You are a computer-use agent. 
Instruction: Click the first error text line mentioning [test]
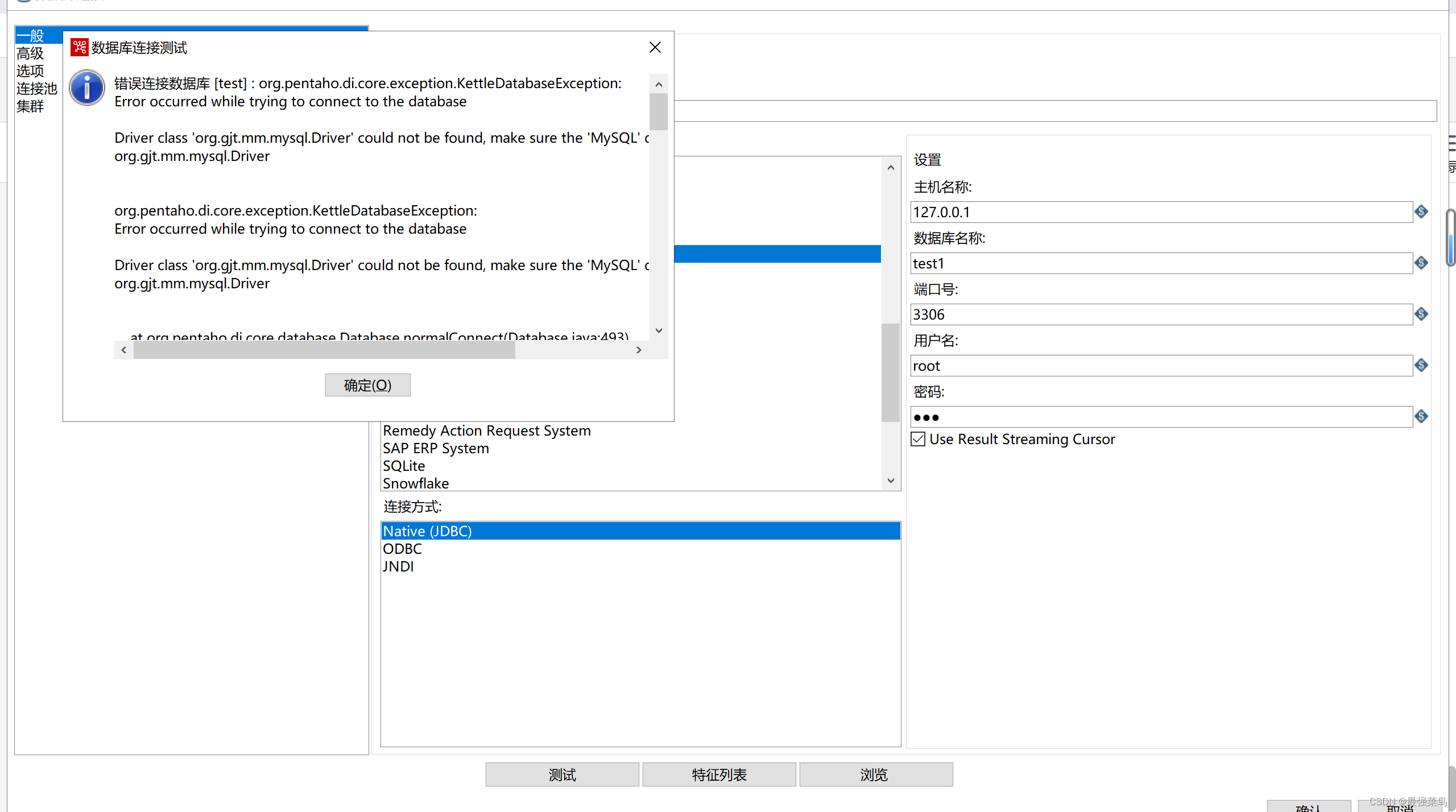367,83
